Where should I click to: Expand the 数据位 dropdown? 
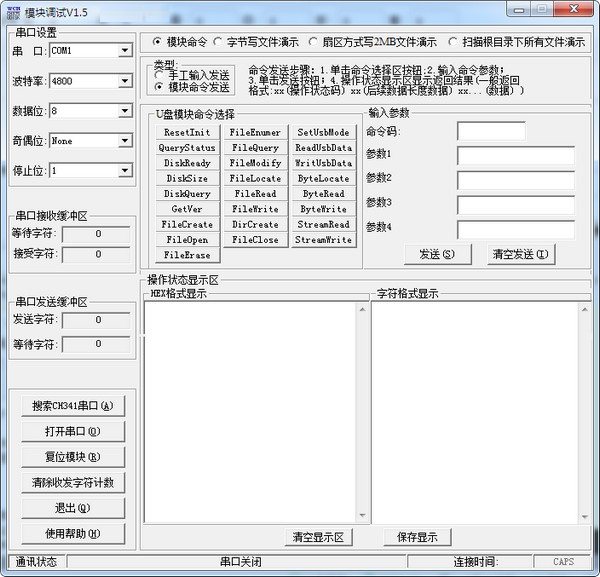tap(125, 111)
